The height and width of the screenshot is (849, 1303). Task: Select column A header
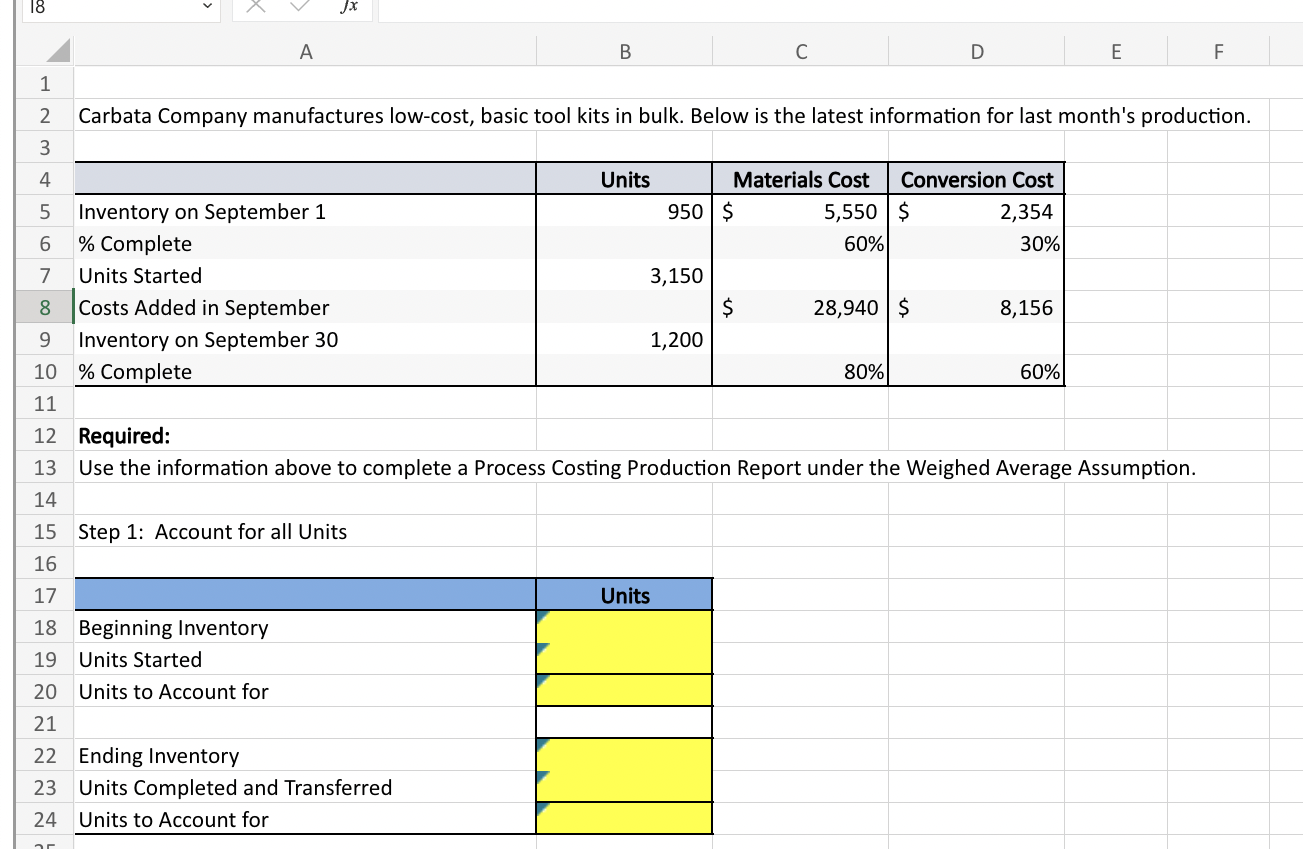click(x=304, y=51)
